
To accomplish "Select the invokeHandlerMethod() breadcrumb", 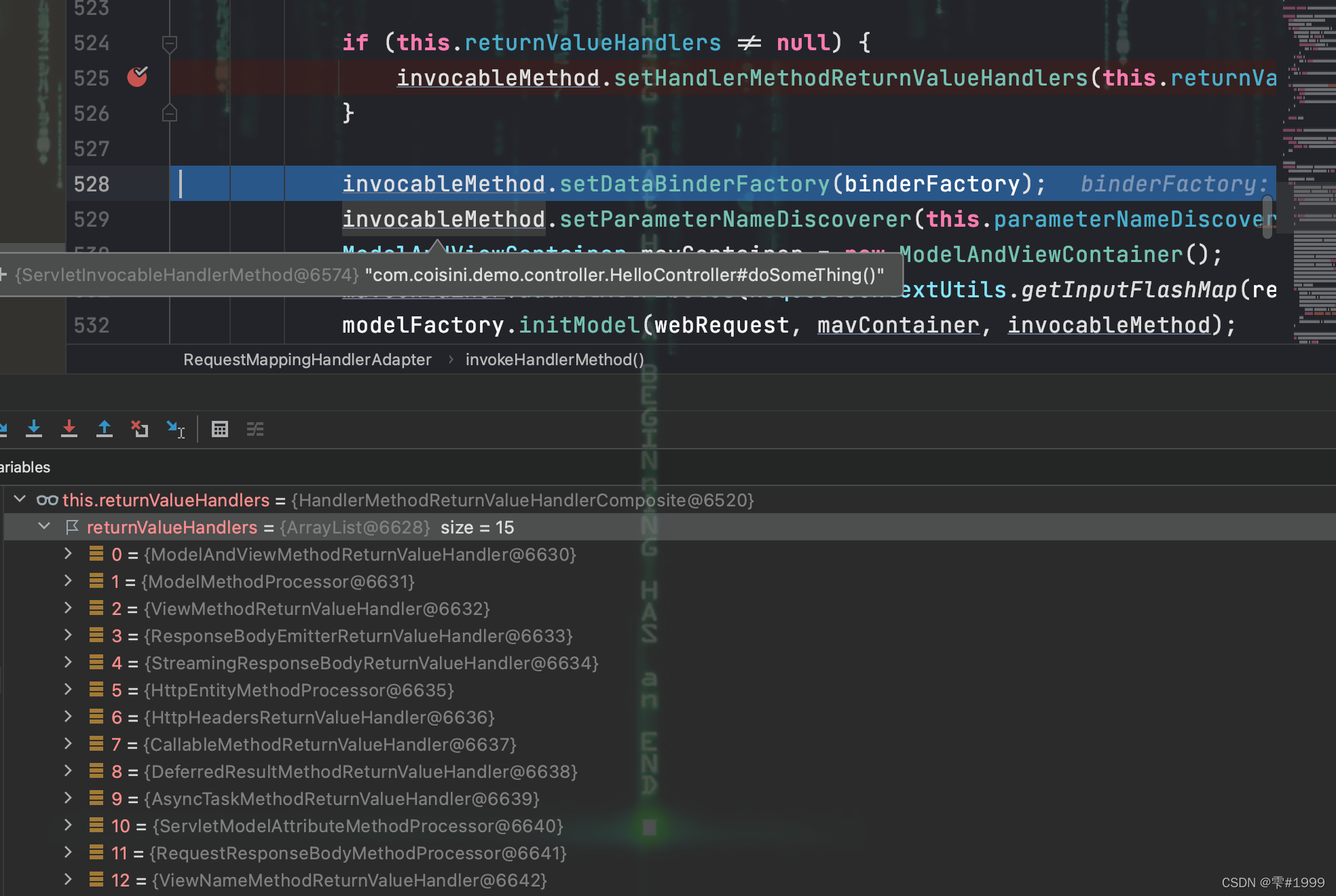I will tap(554, 360).
